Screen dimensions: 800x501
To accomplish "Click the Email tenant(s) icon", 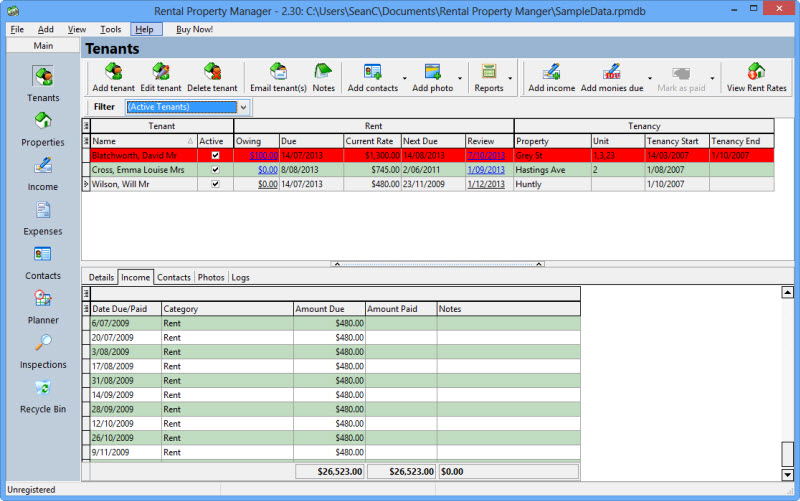I will (278, 77).
